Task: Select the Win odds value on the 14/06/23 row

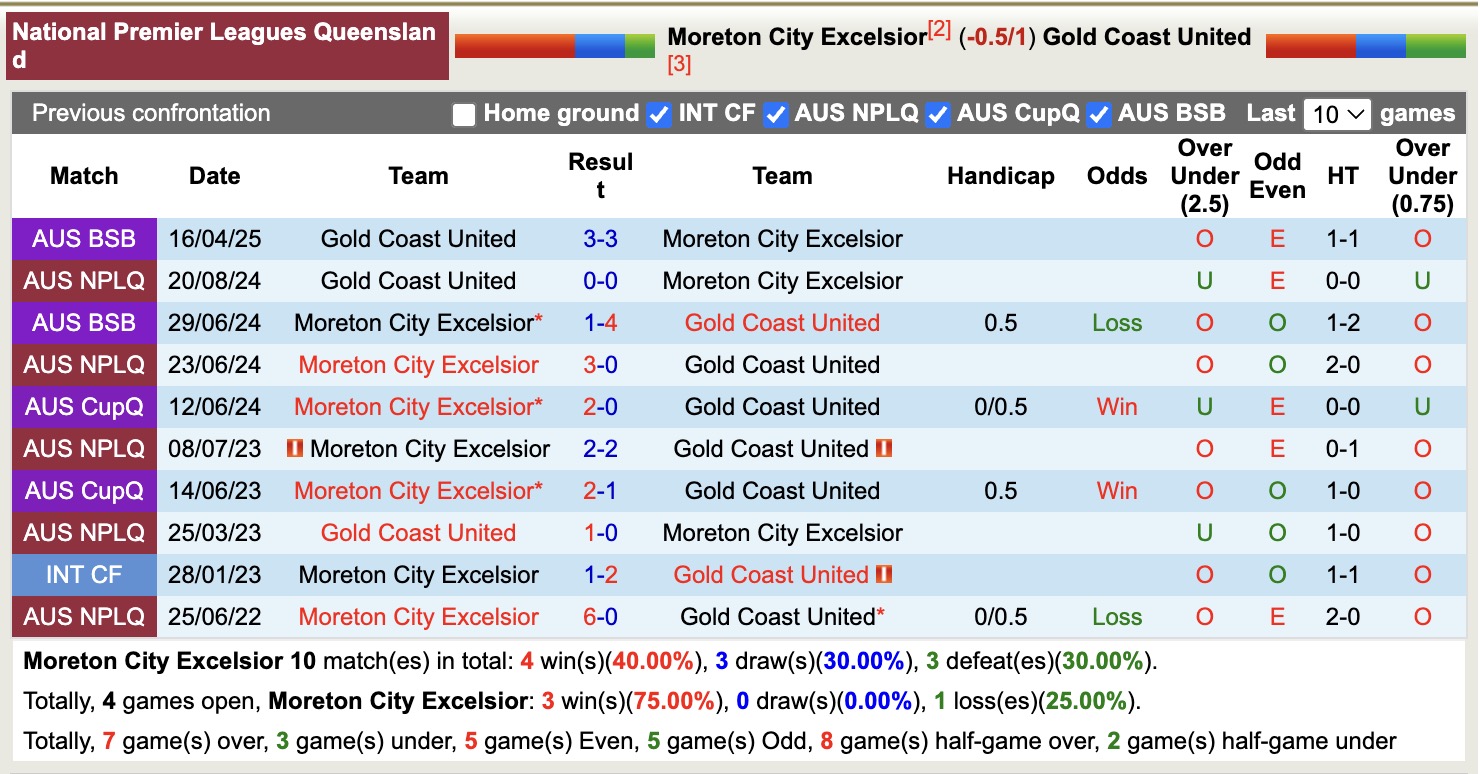Action: click(x=1116, y=491)
